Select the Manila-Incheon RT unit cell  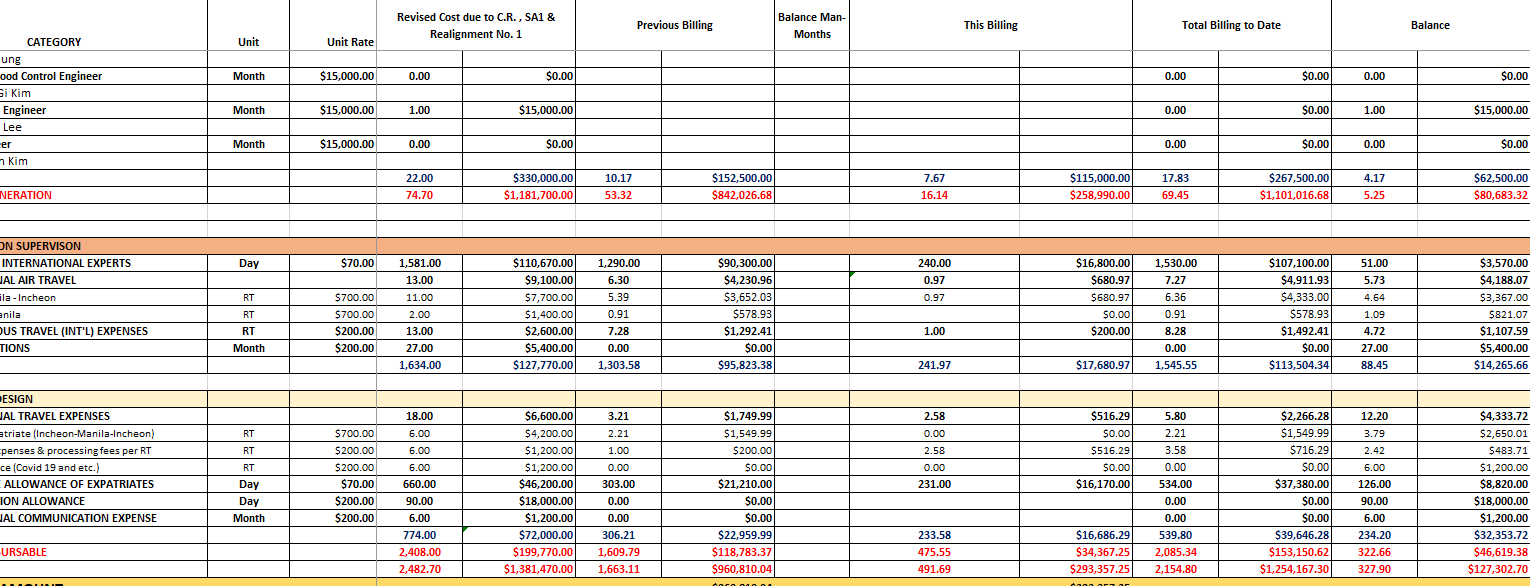tap(247, 297)
